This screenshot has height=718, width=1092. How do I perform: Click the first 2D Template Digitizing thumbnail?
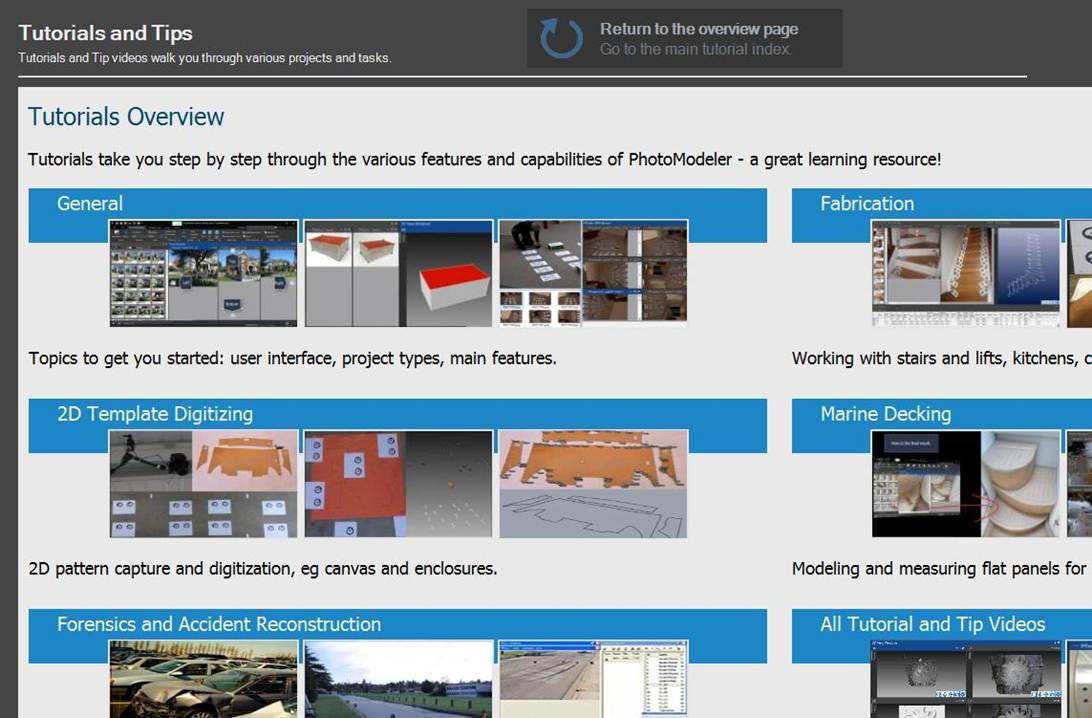pos(204,484)
